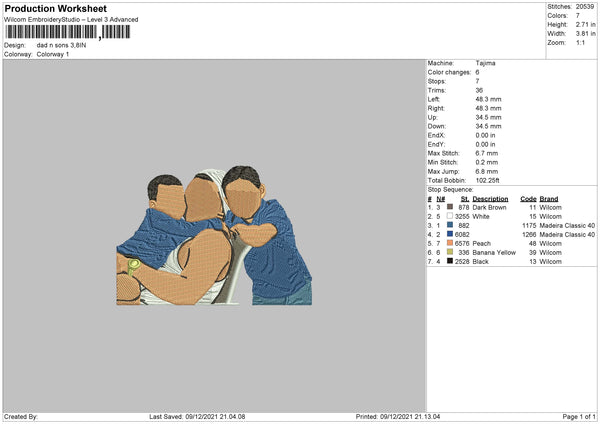
Task: Click the Stitches value 20539
Action: coord(585,7)
